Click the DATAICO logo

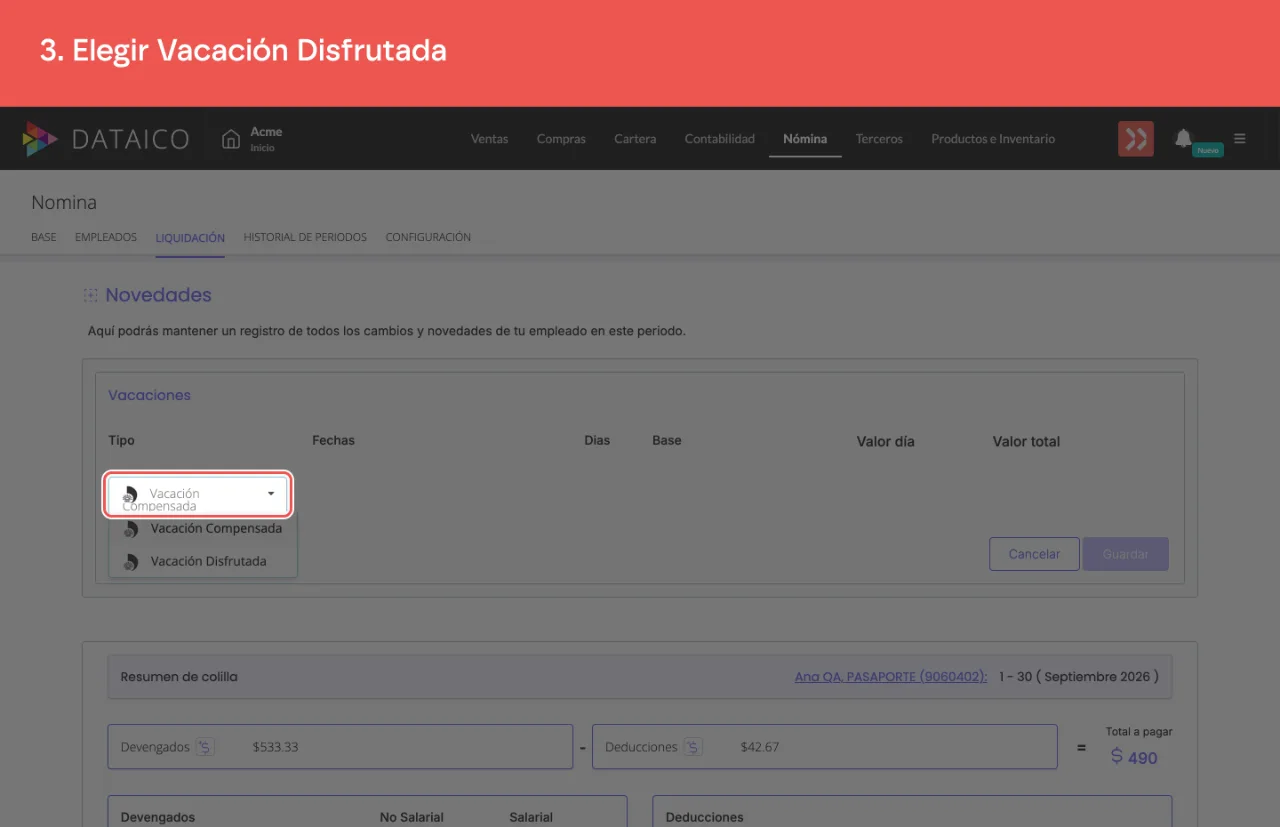pos(106,139)
